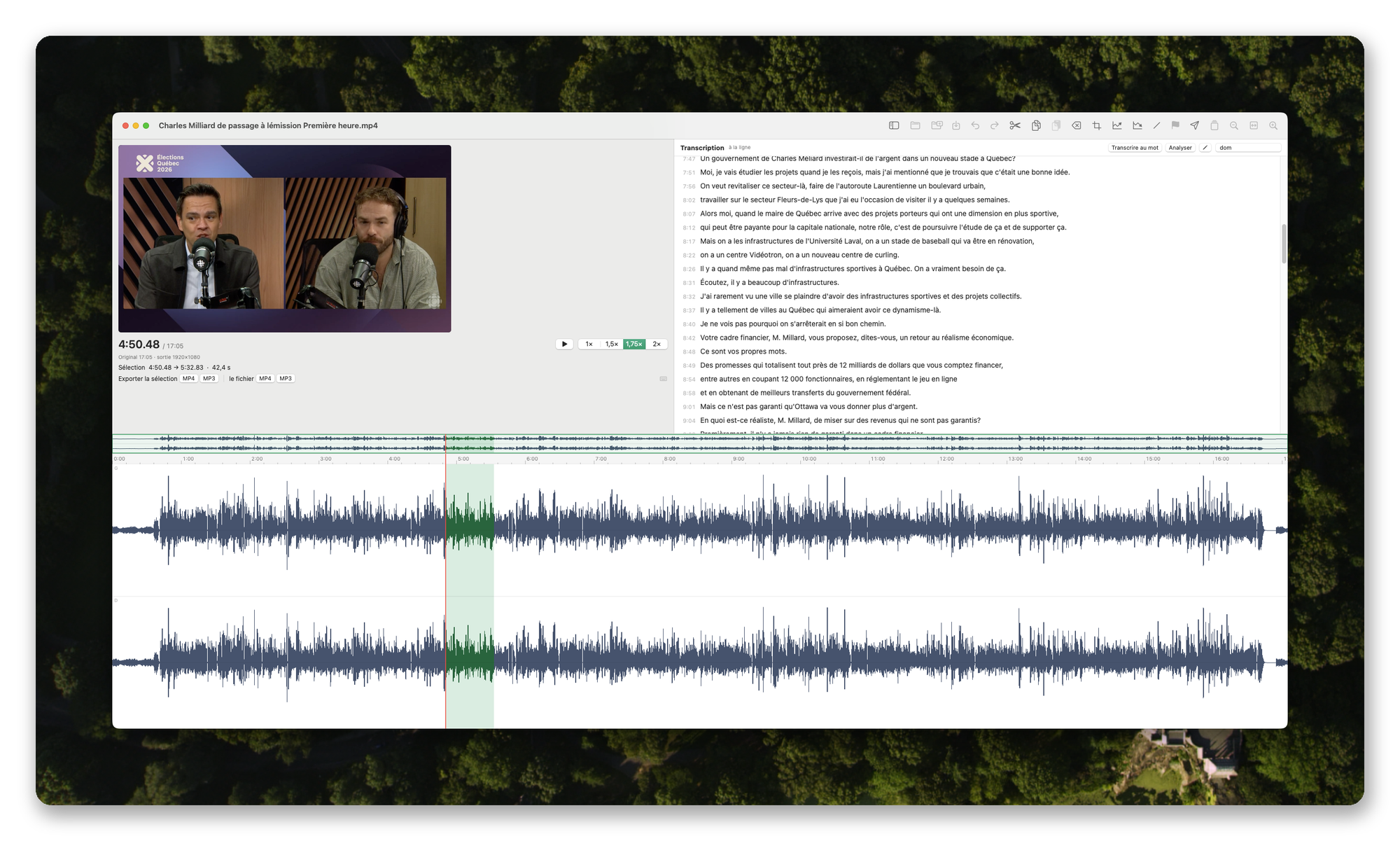Apply the fade-out falling chart icon
The width and height of the screenshot is (1400, 841).
click(x=1137, y=126)
